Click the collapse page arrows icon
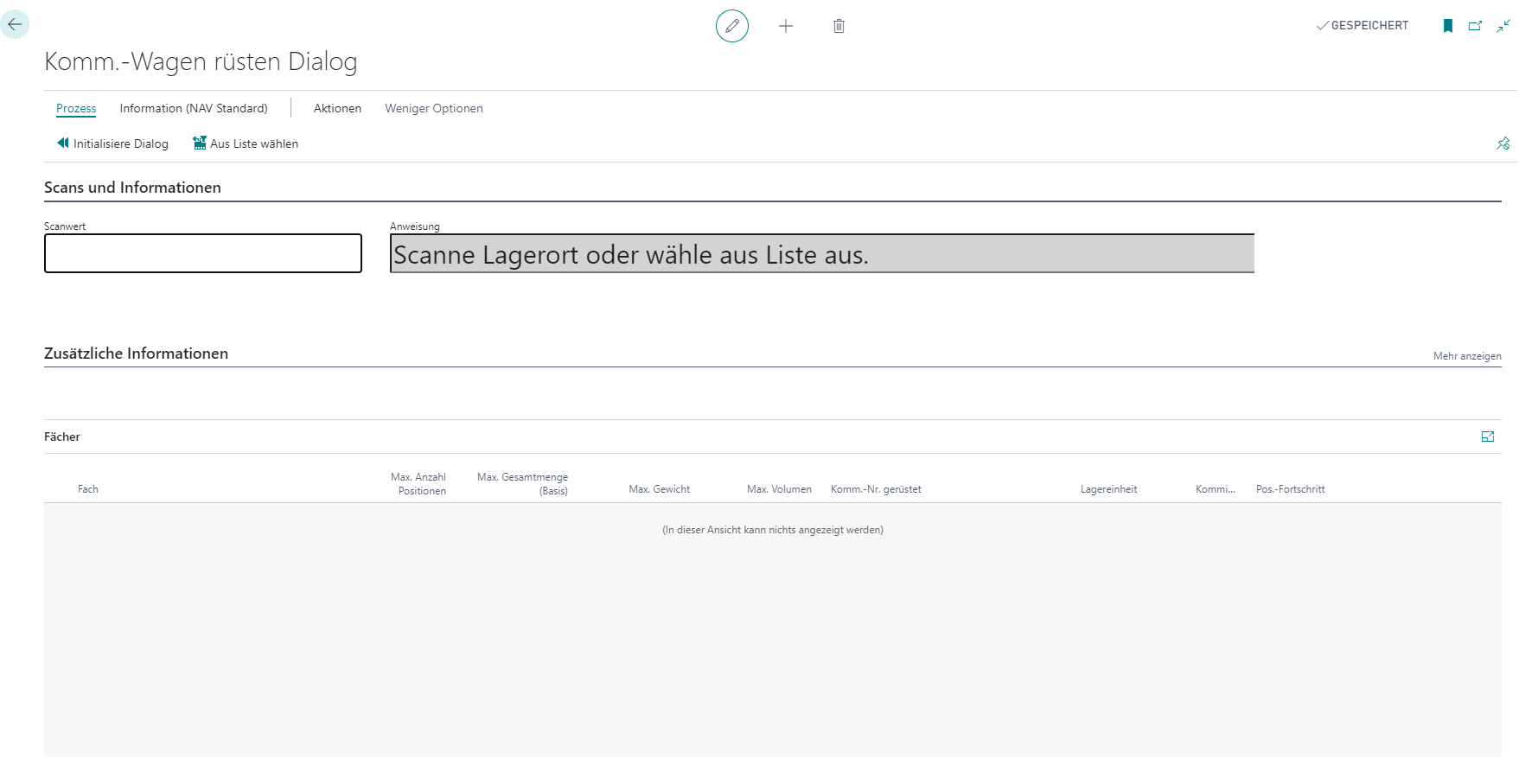1519x784 pixels. click(1503, 26)
